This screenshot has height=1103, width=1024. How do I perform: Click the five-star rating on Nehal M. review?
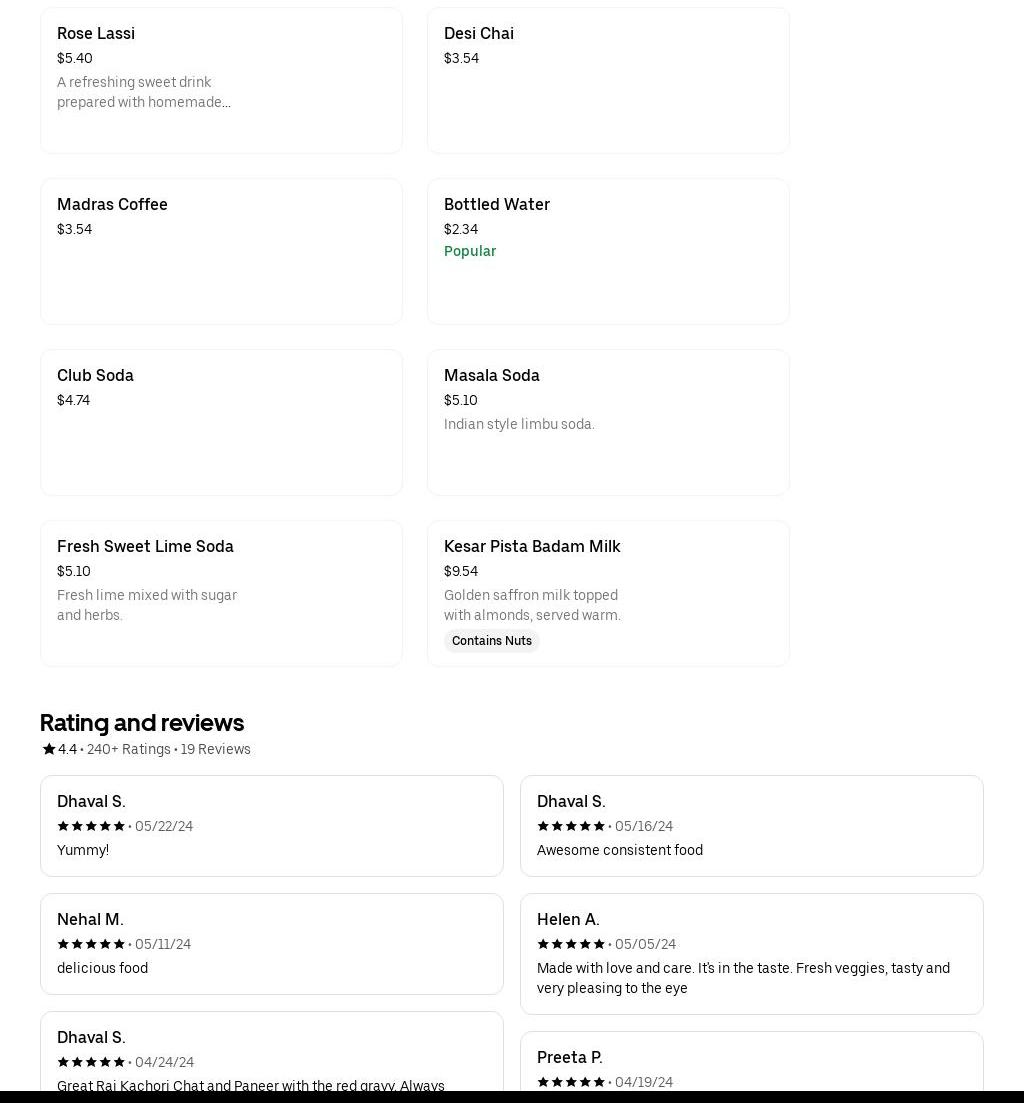click(x=91, y=944)
